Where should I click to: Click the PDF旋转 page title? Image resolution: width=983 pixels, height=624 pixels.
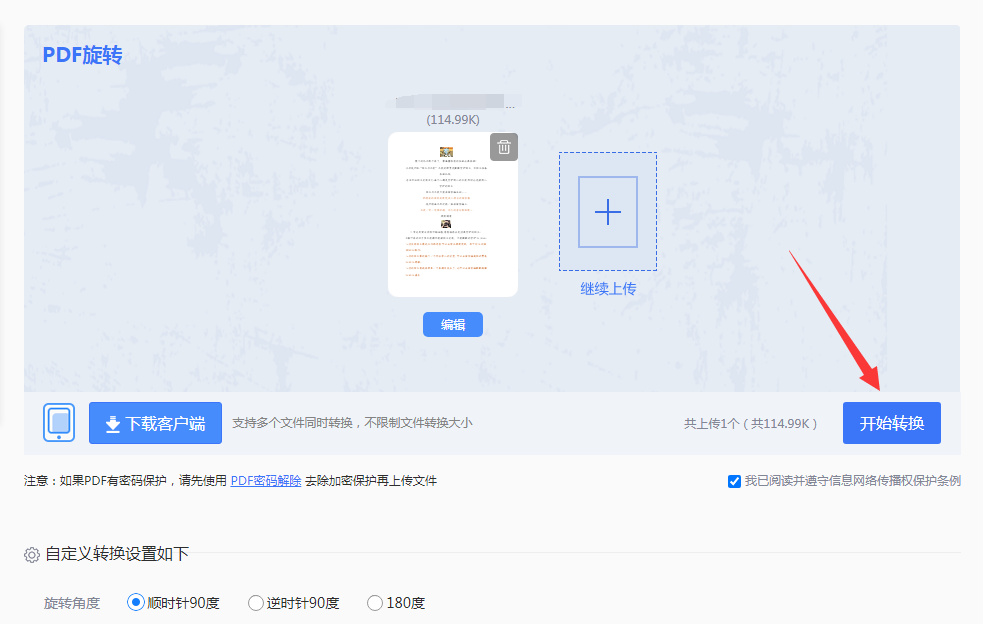tap(83, 55)
